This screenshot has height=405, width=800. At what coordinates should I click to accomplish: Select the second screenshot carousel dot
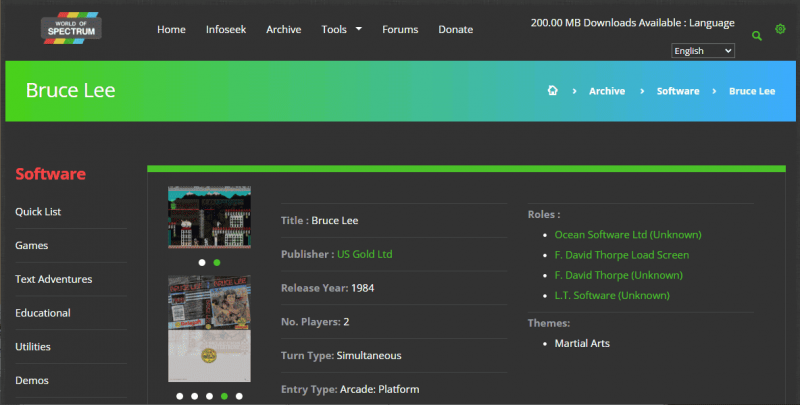point(217,262)
